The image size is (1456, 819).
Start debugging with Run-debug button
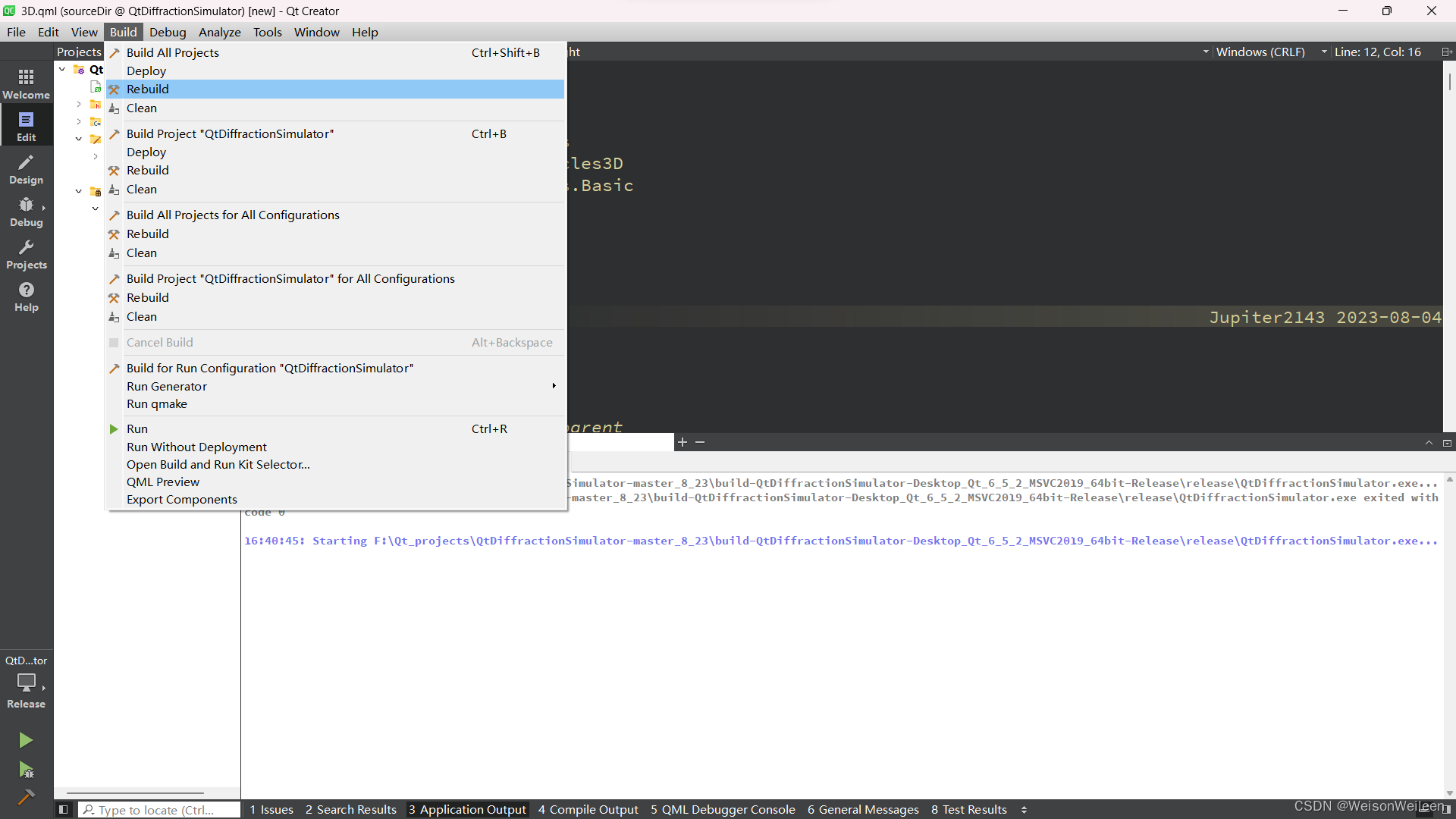(x=26, y=770)
